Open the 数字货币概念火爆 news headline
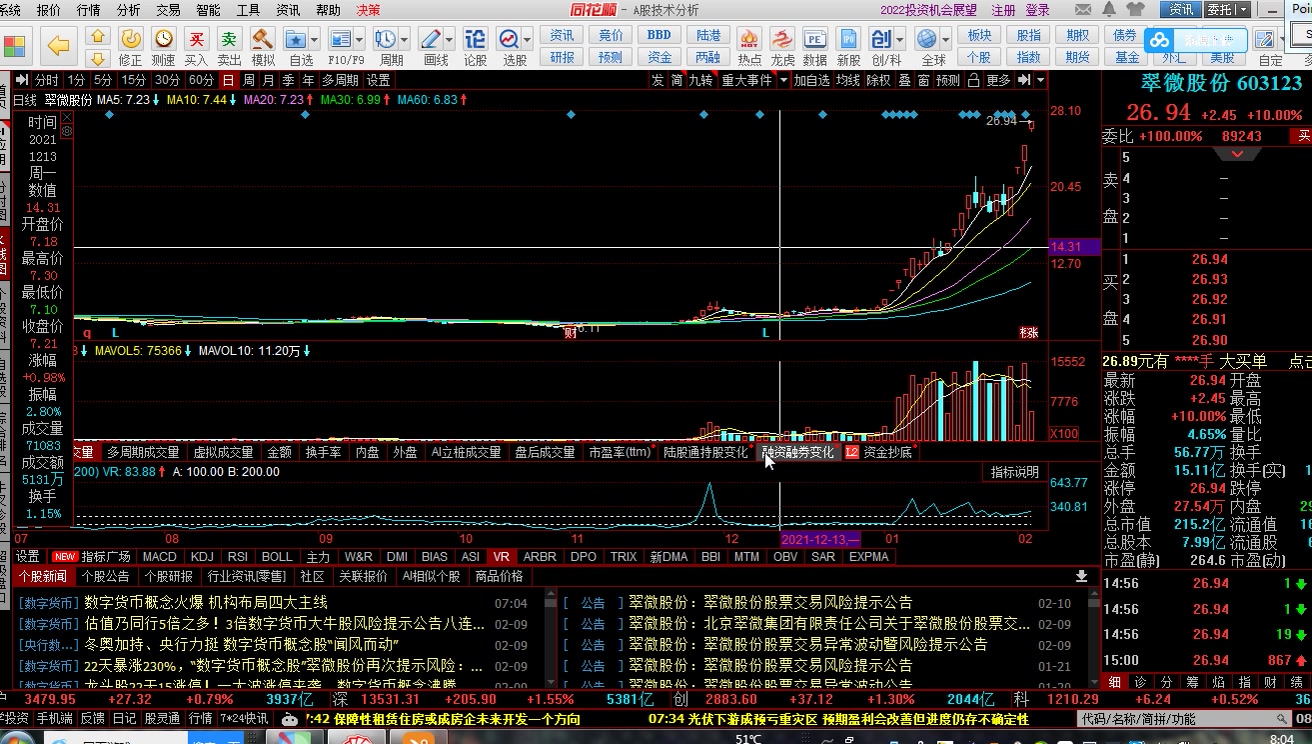Screen dimensions: 1312x744 (205, 602)
